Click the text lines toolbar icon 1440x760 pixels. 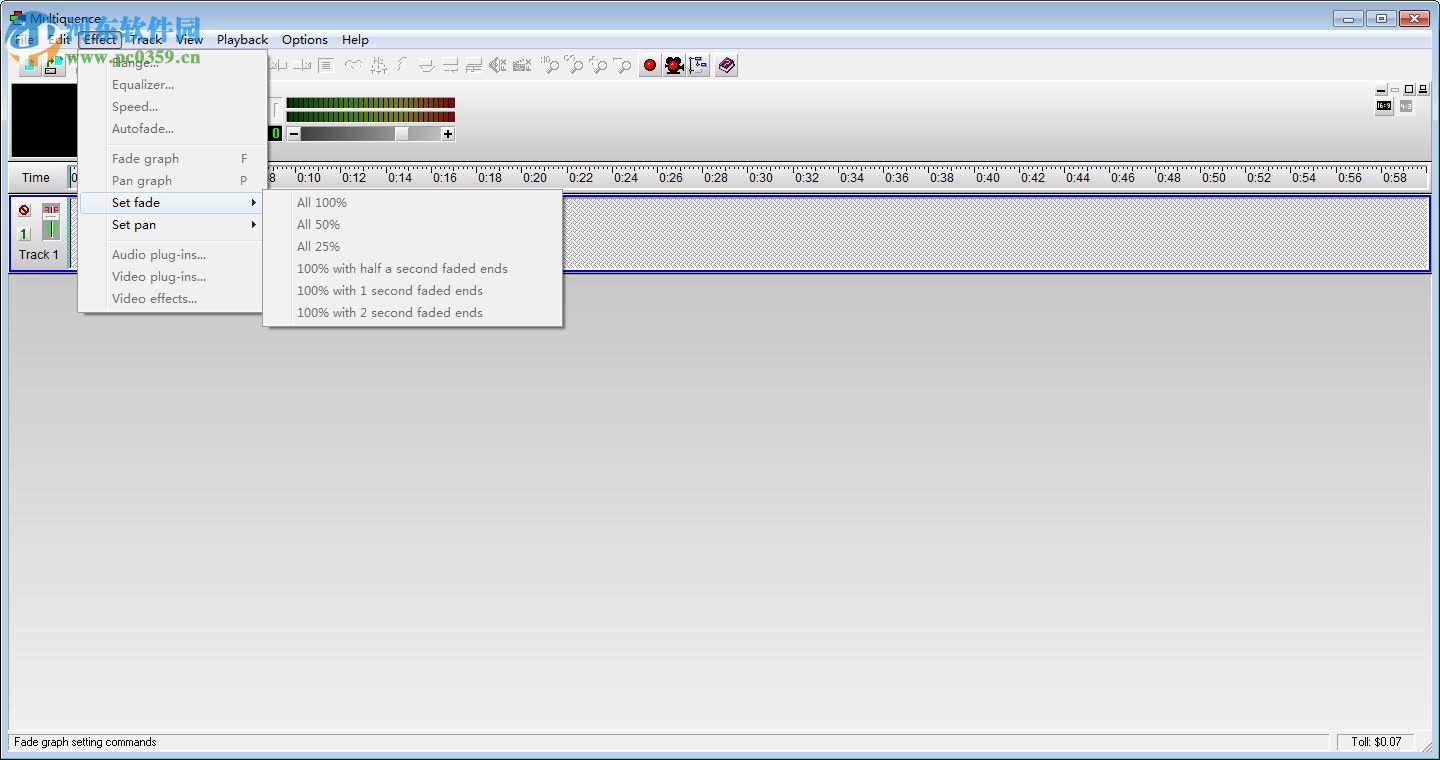(325, 65)
